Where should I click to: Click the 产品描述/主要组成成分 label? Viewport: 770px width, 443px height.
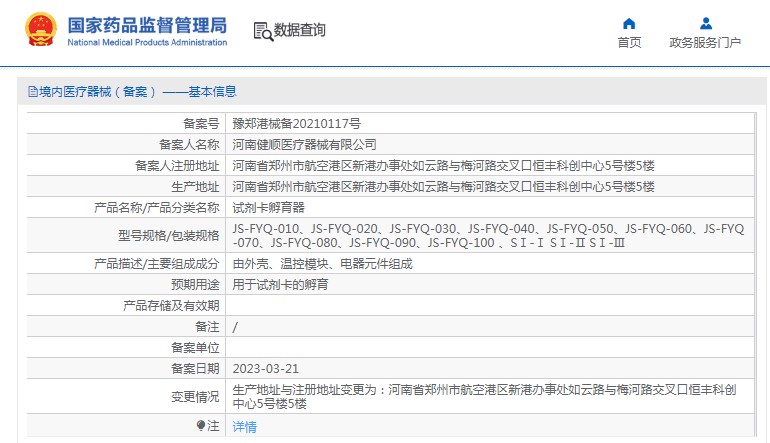click(156, 264)
